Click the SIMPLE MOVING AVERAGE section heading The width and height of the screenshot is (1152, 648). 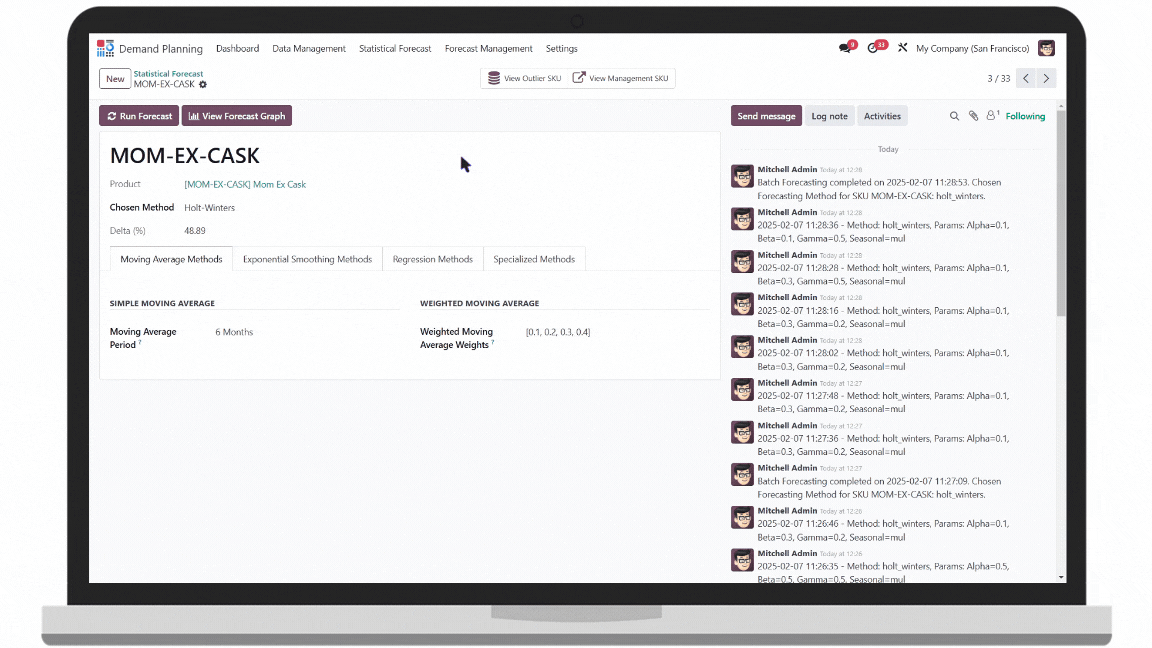pos(162,303)
